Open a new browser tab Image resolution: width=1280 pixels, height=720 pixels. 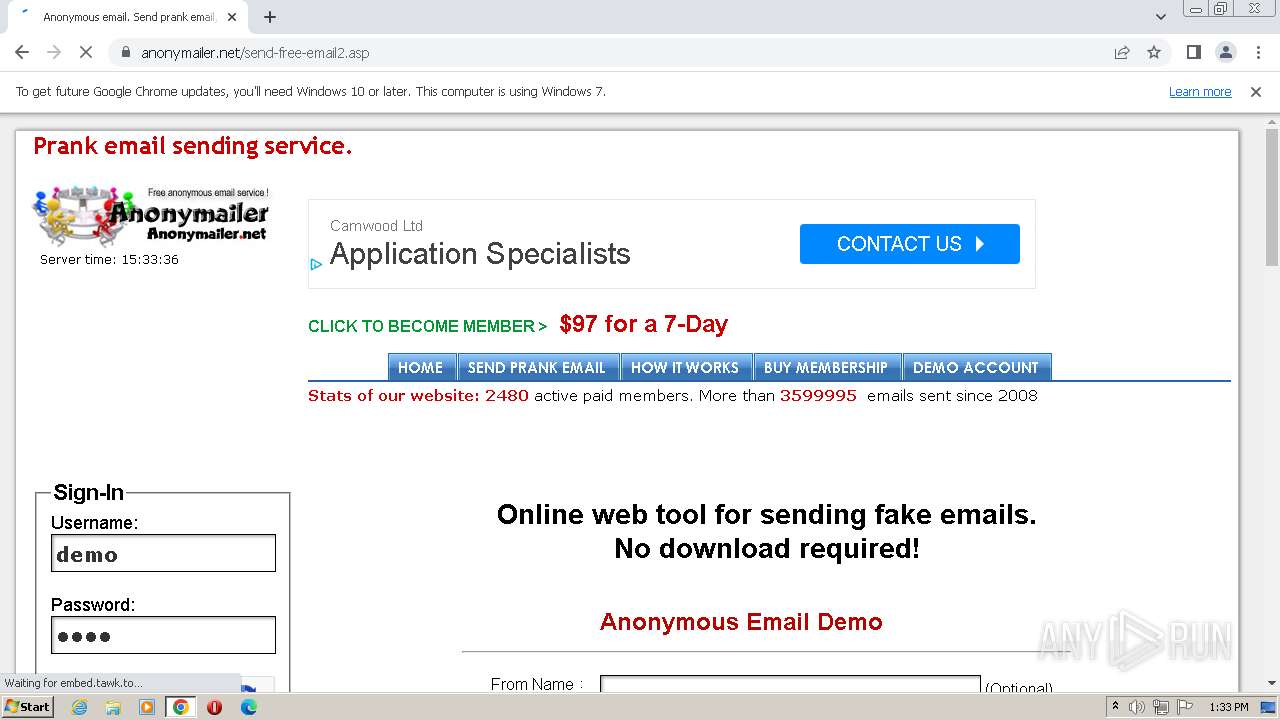coord(269,17)
